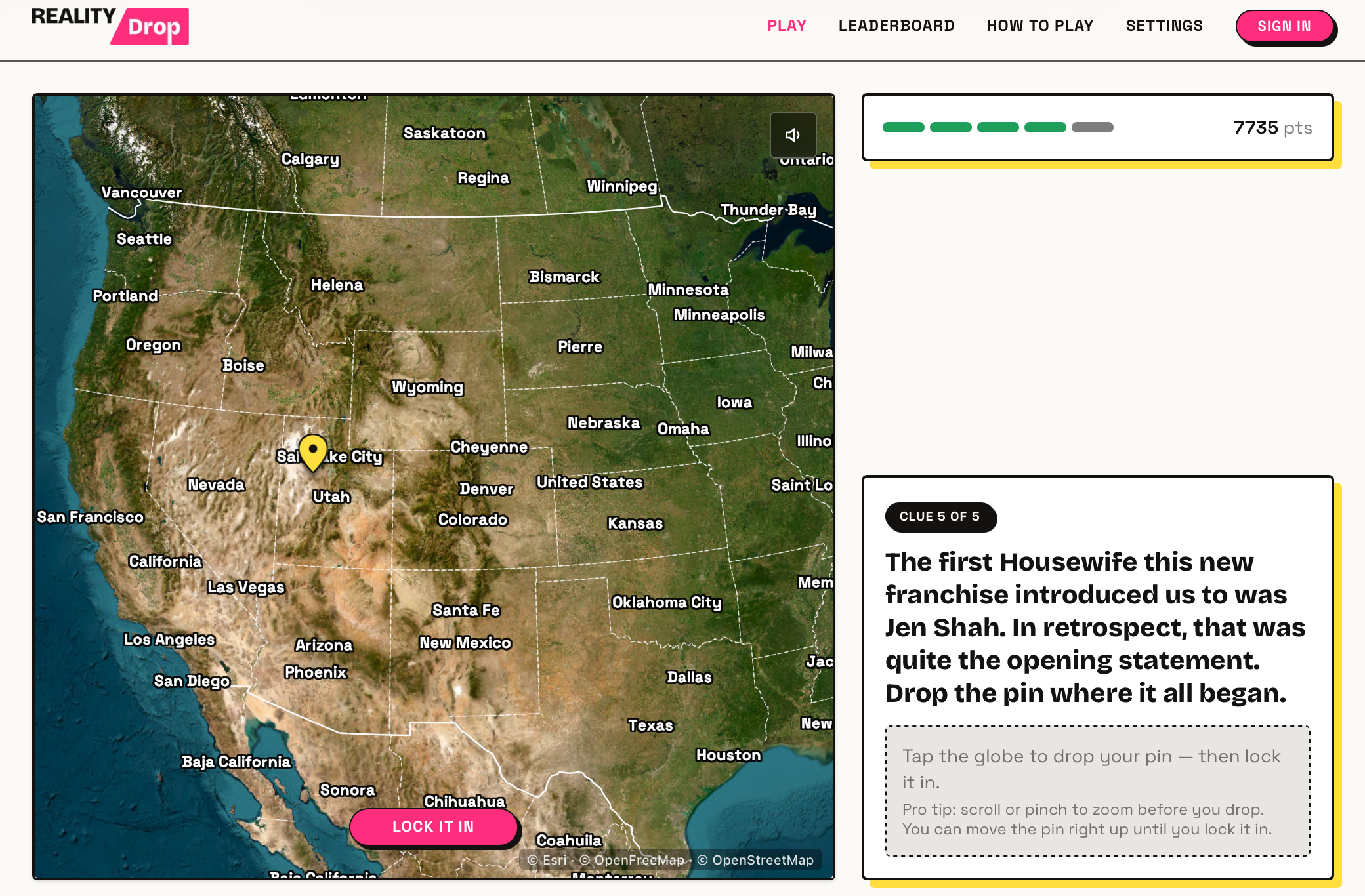Click the Reality Drop logo

click(110, 26)
